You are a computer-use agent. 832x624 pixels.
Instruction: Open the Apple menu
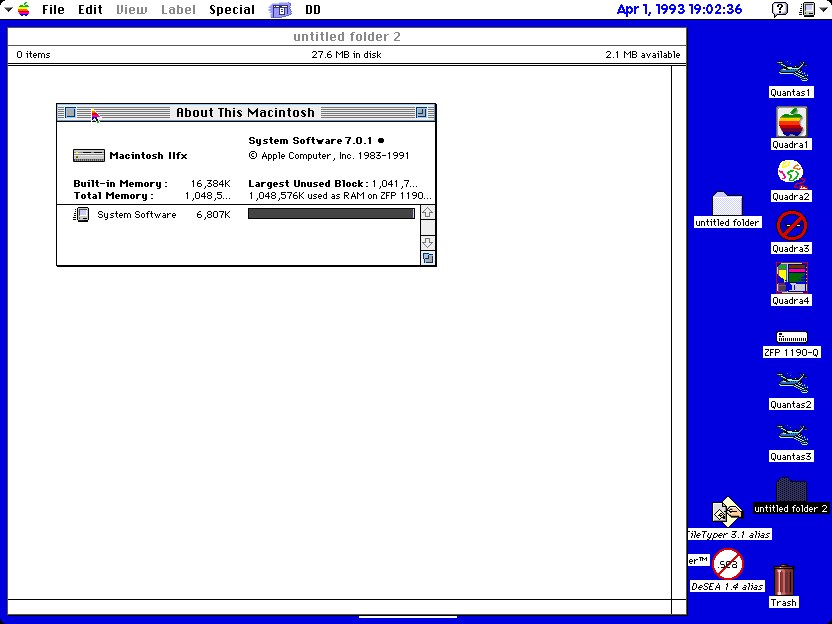[23, 9]
